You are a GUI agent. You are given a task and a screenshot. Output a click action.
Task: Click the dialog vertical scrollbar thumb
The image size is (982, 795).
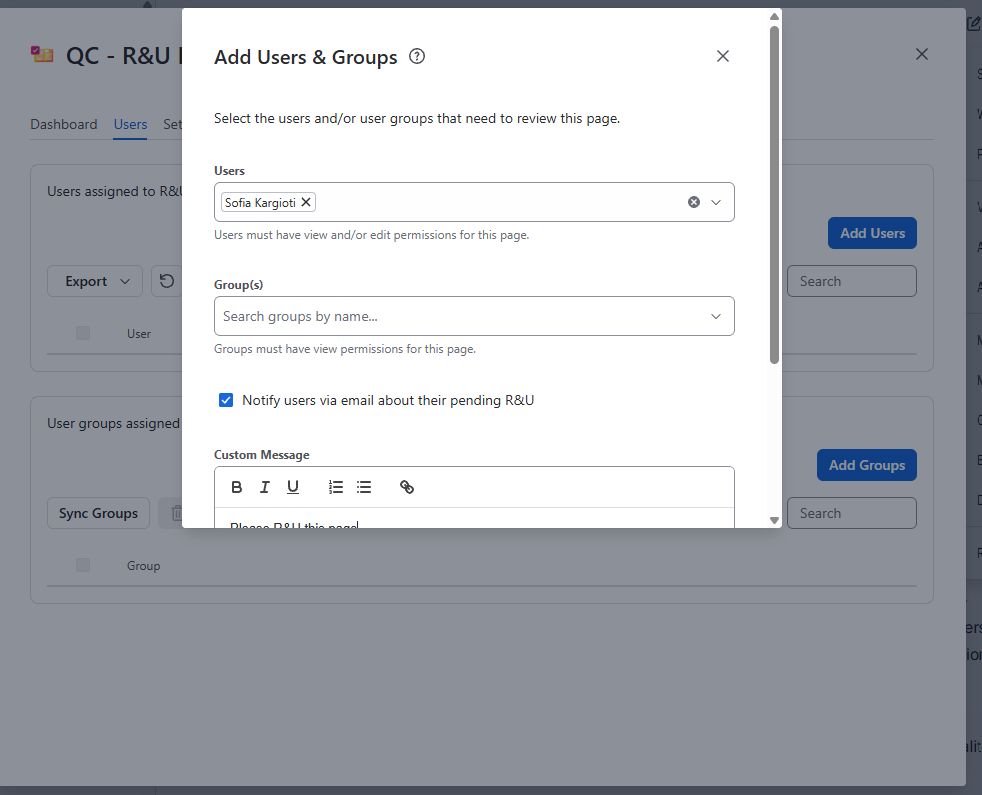(774, 194)
